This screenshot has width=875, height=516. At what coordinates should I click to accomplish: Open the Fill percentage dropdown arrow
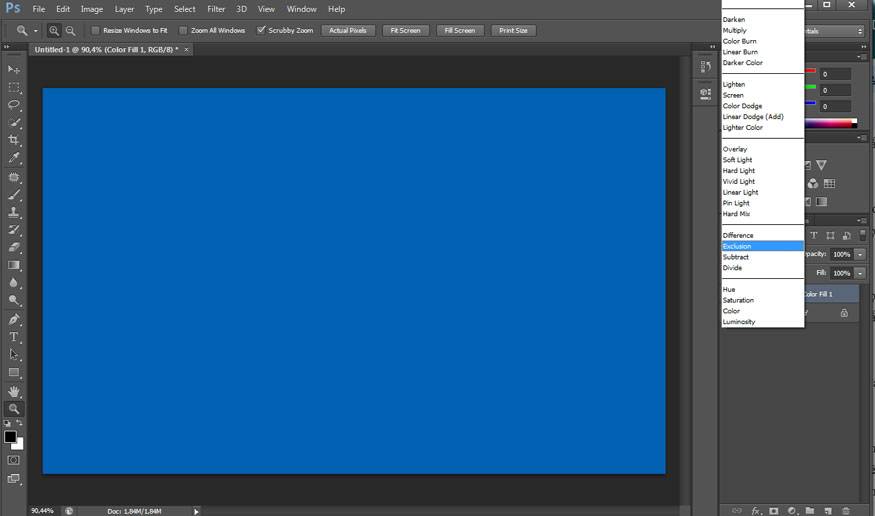[x=859, y=273]
